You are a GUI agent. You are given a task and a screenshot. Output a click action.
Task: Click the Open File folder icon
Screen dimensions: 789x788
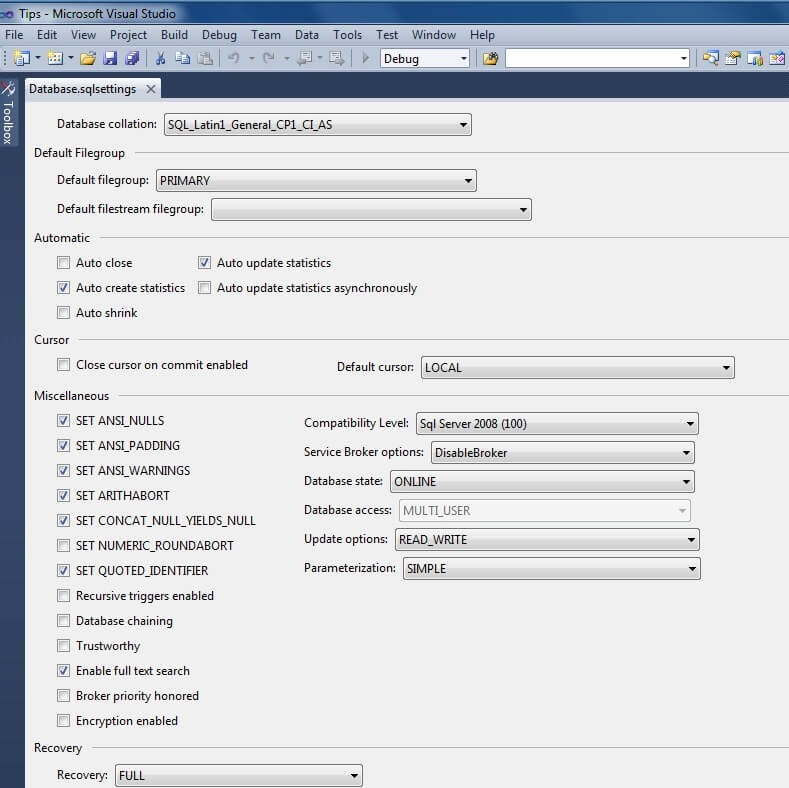click(x=88, y=58)
